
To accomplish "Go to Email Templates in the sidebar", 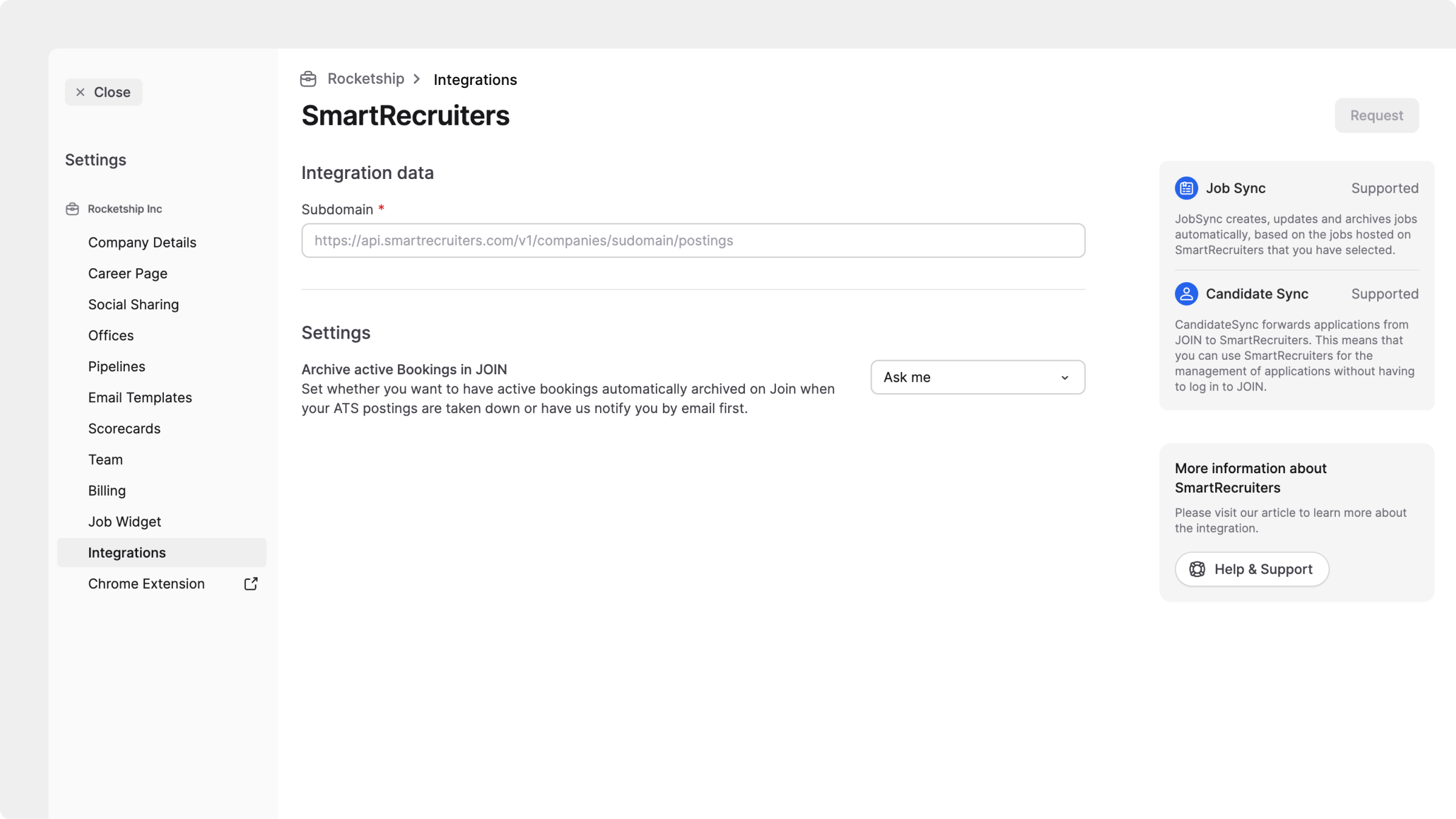I will 140,397.
